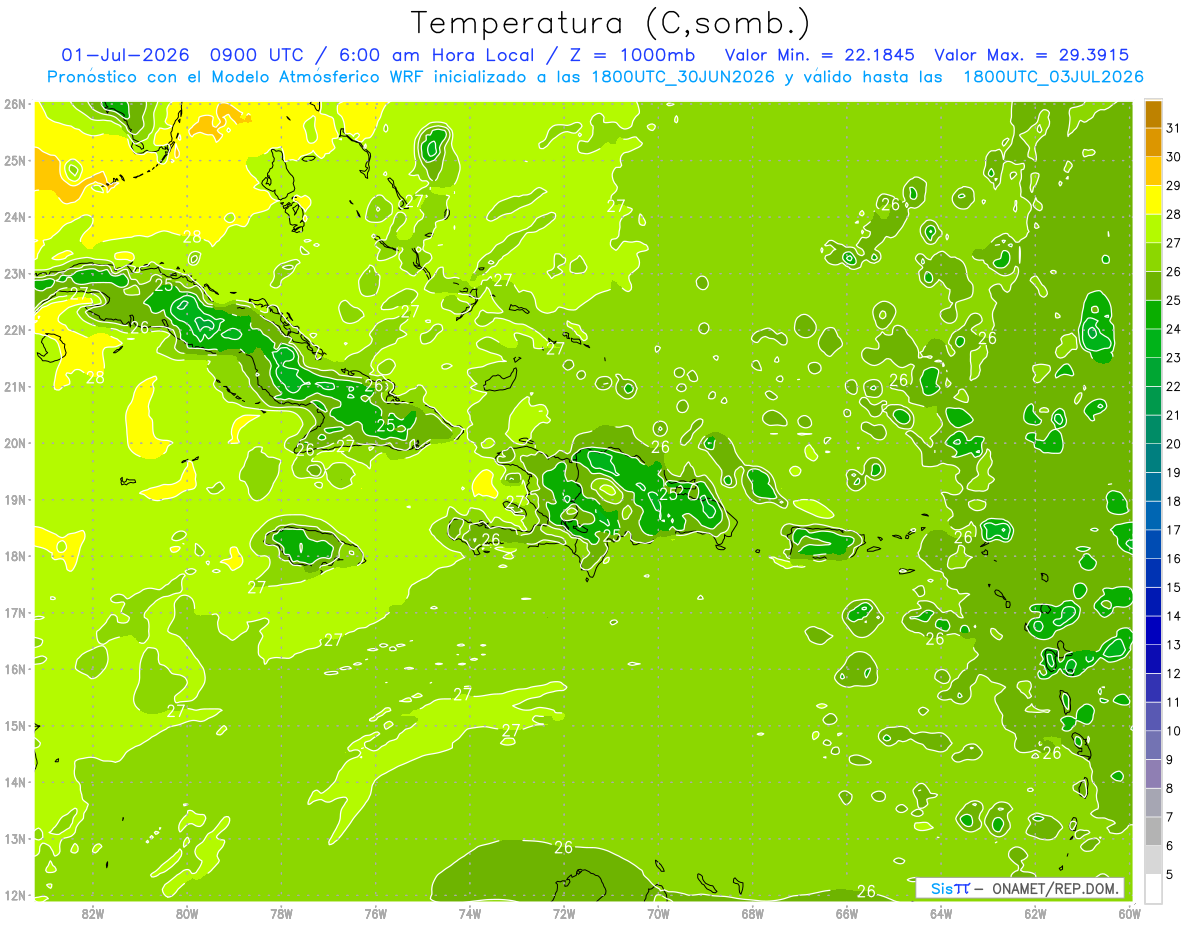Screen dimensions: 1200x927
Task: Pick the dark blue legend swatch between 13 and 14
Action: 1153,630
